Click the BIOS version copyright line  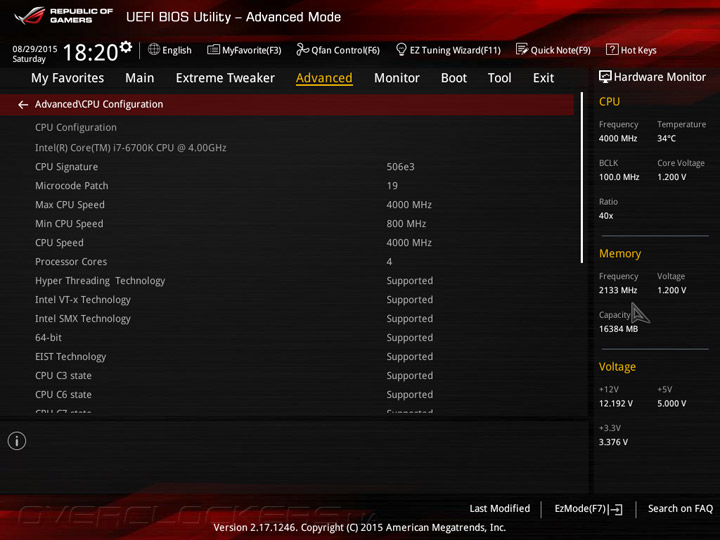(360, 528)
